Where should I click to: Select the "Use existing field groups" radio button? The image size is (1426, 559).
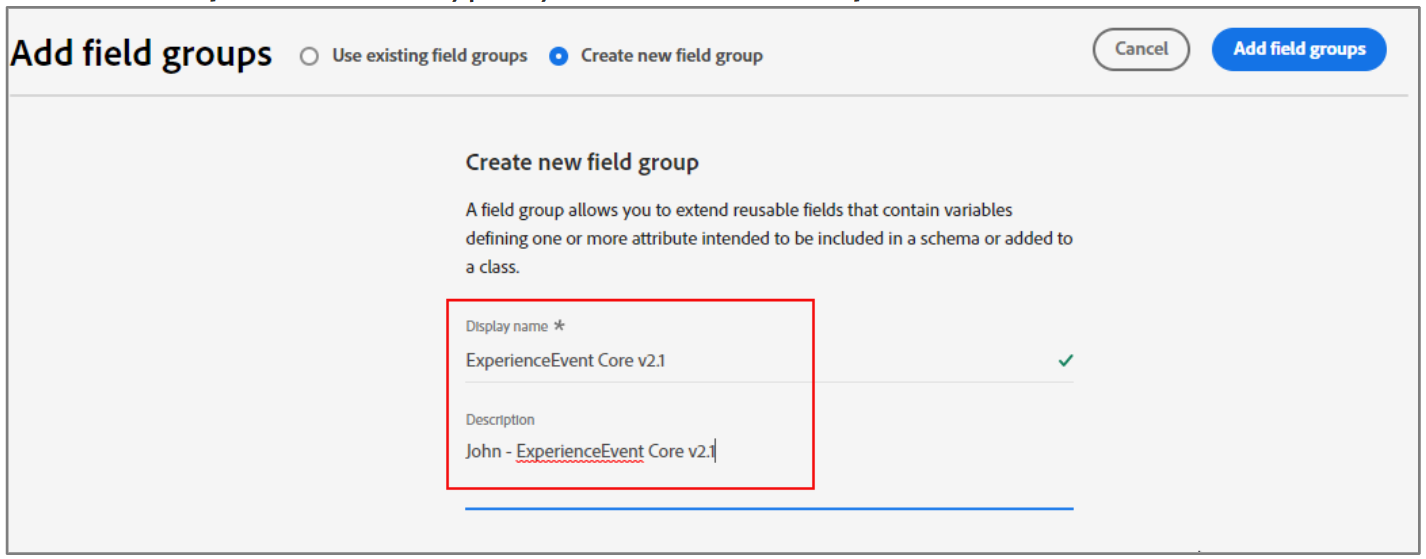[x=310, y=56]
